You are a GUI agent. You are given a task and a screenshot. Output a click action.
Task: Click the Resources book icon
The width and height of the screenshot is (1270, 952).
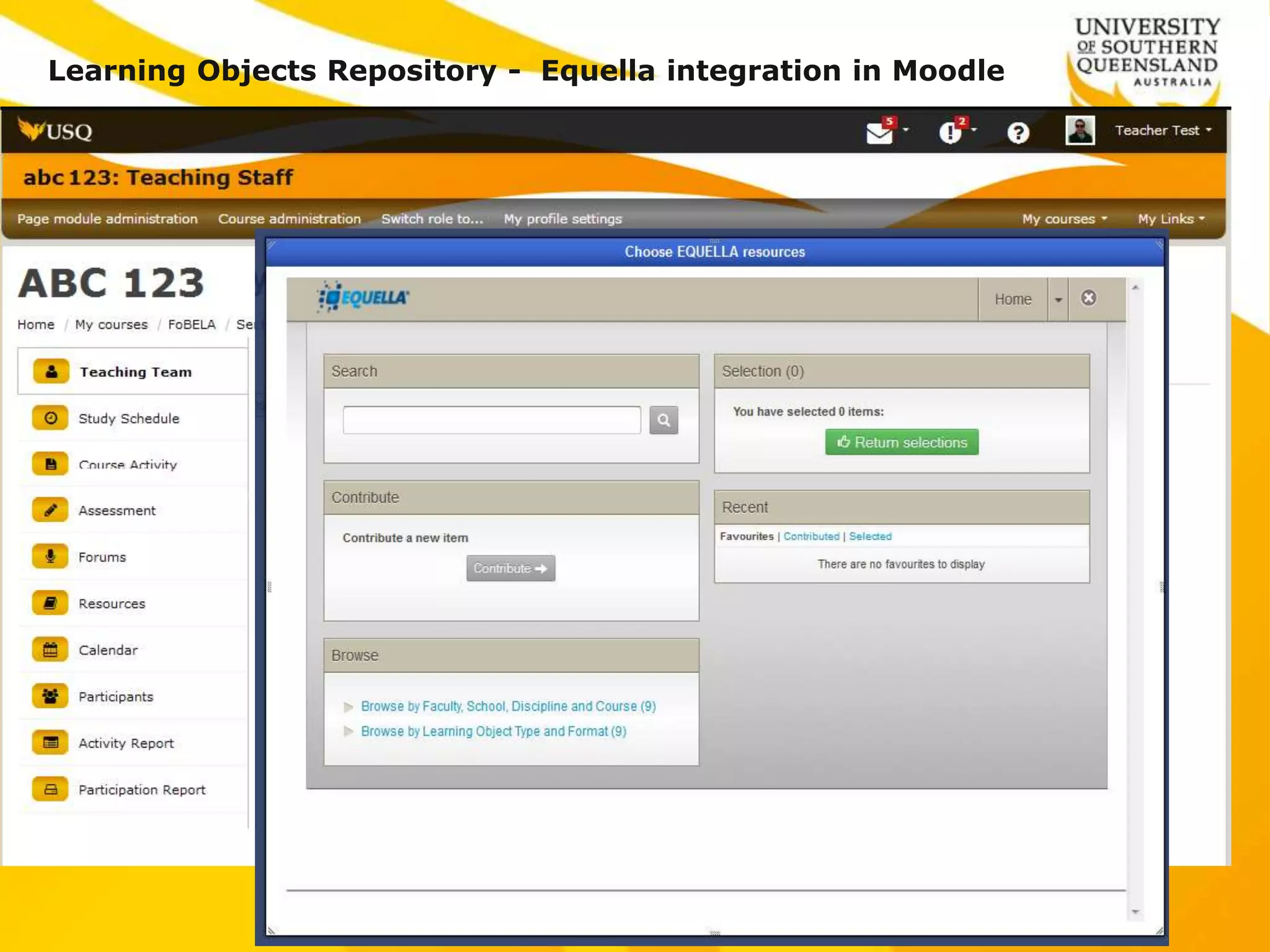(x=51, y=603)
